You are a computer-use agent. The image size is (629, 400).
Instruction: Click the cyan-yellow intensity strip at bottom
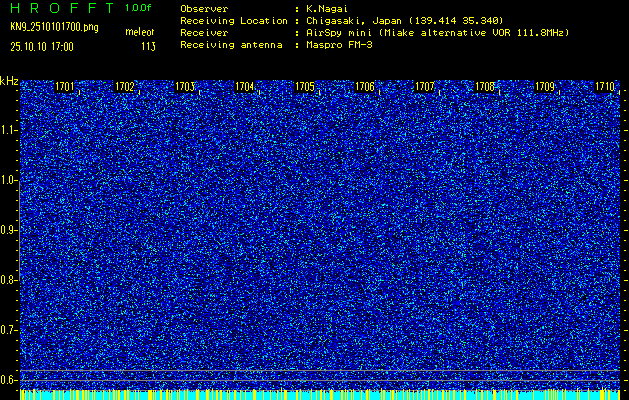click(x=320, y=395)
